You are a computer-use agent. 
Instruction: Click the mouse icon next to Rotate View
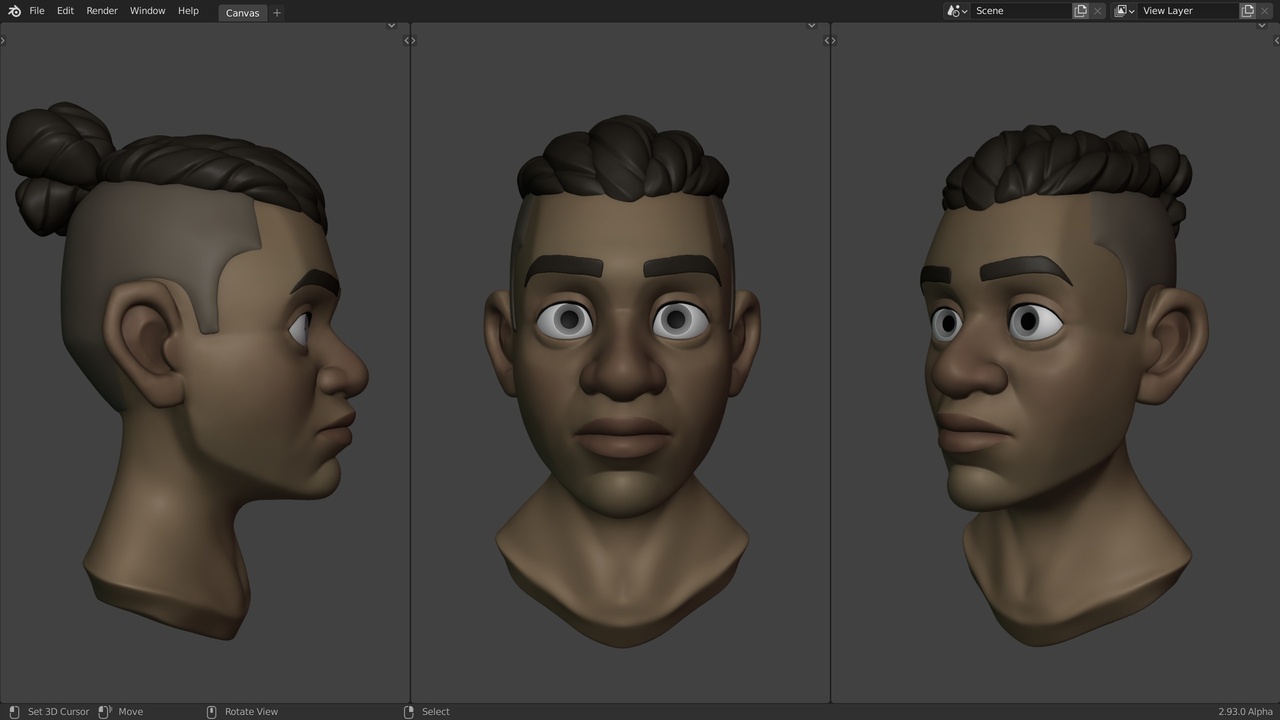pos(210,711)
